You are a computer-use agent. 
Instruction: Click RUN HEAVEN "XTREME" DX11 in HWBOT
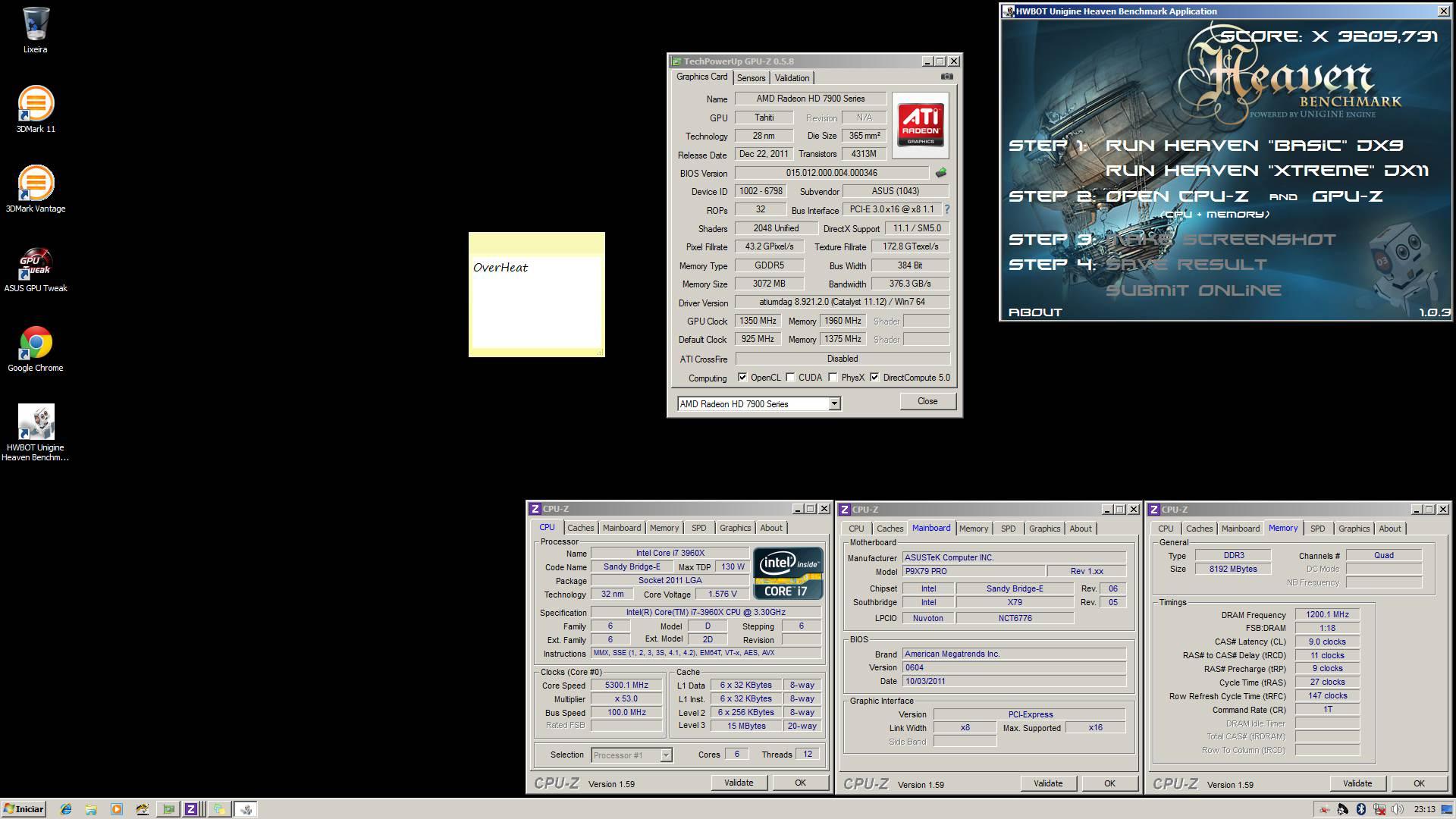click(x=1267, y=171)
